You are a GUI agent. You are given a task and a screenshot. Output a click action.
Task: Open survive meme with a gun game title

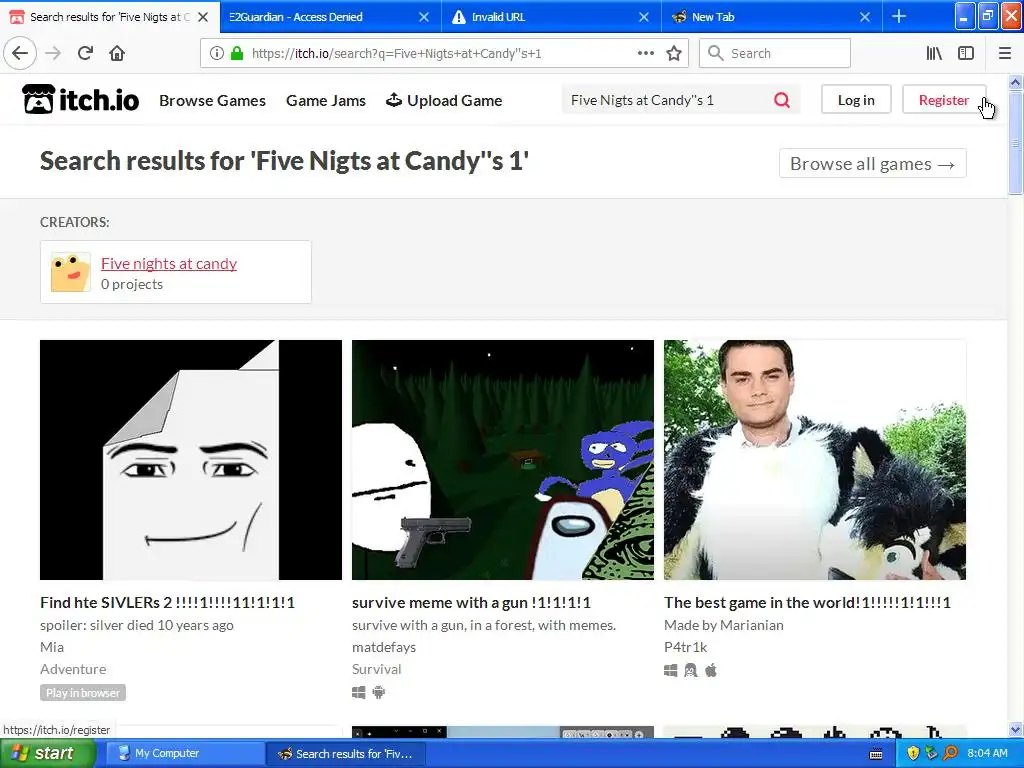tap(472, 602)
